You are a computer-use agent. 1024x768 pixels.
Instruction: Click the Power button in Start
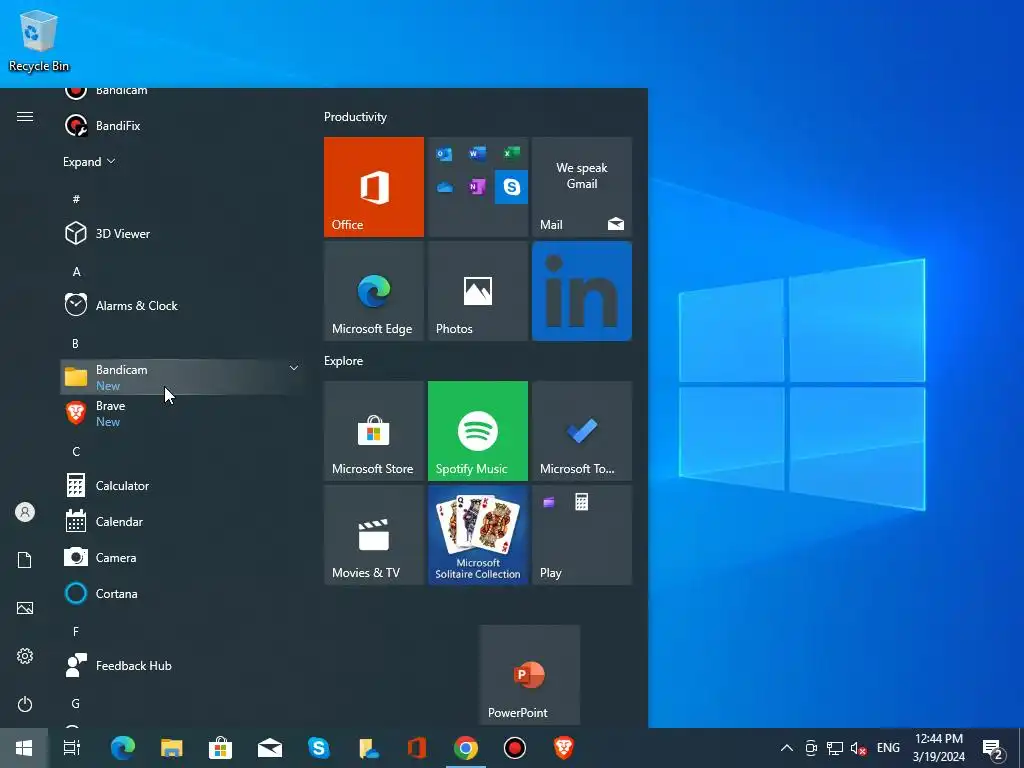click(25, 704)
